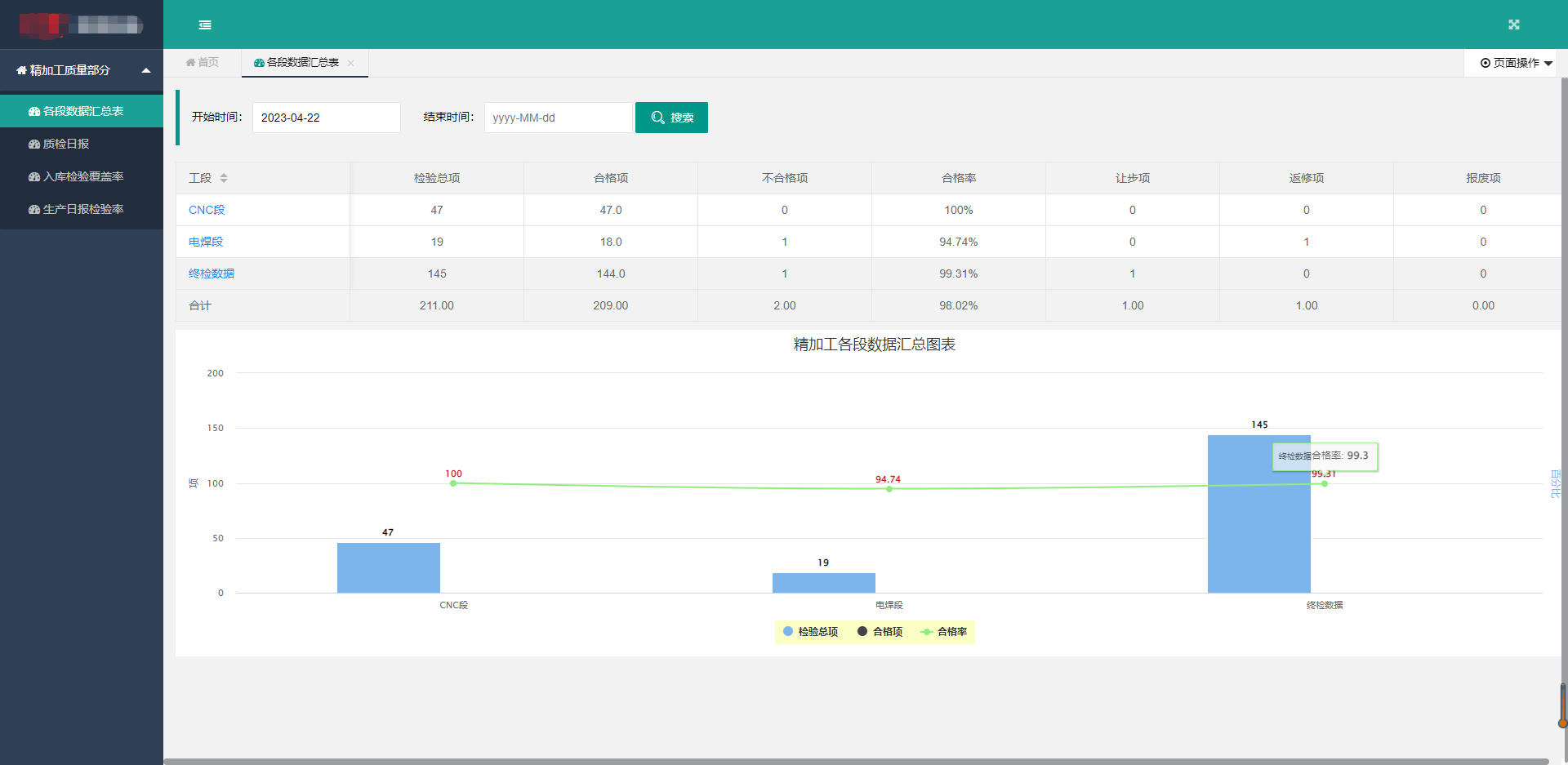This screenshot has height=765, width=1568.
Task: Click the 开始时间 date field
Action: [326, 118]
